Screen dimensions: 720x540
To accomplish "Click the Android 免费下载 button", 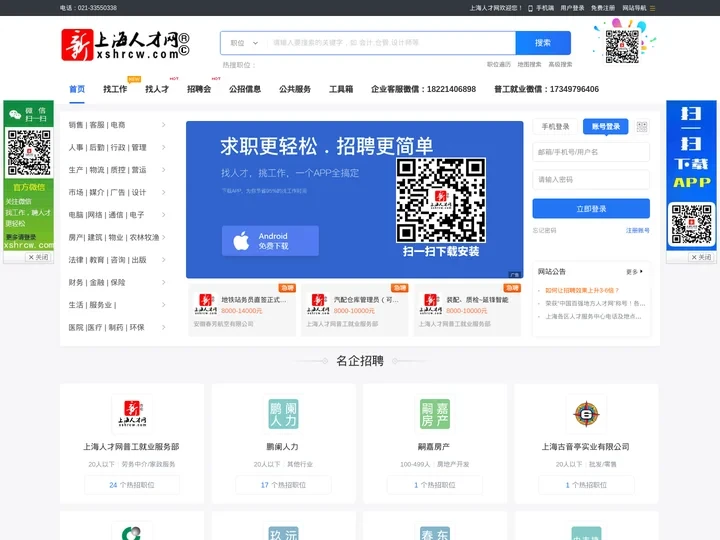I will [x=270, y=241].
